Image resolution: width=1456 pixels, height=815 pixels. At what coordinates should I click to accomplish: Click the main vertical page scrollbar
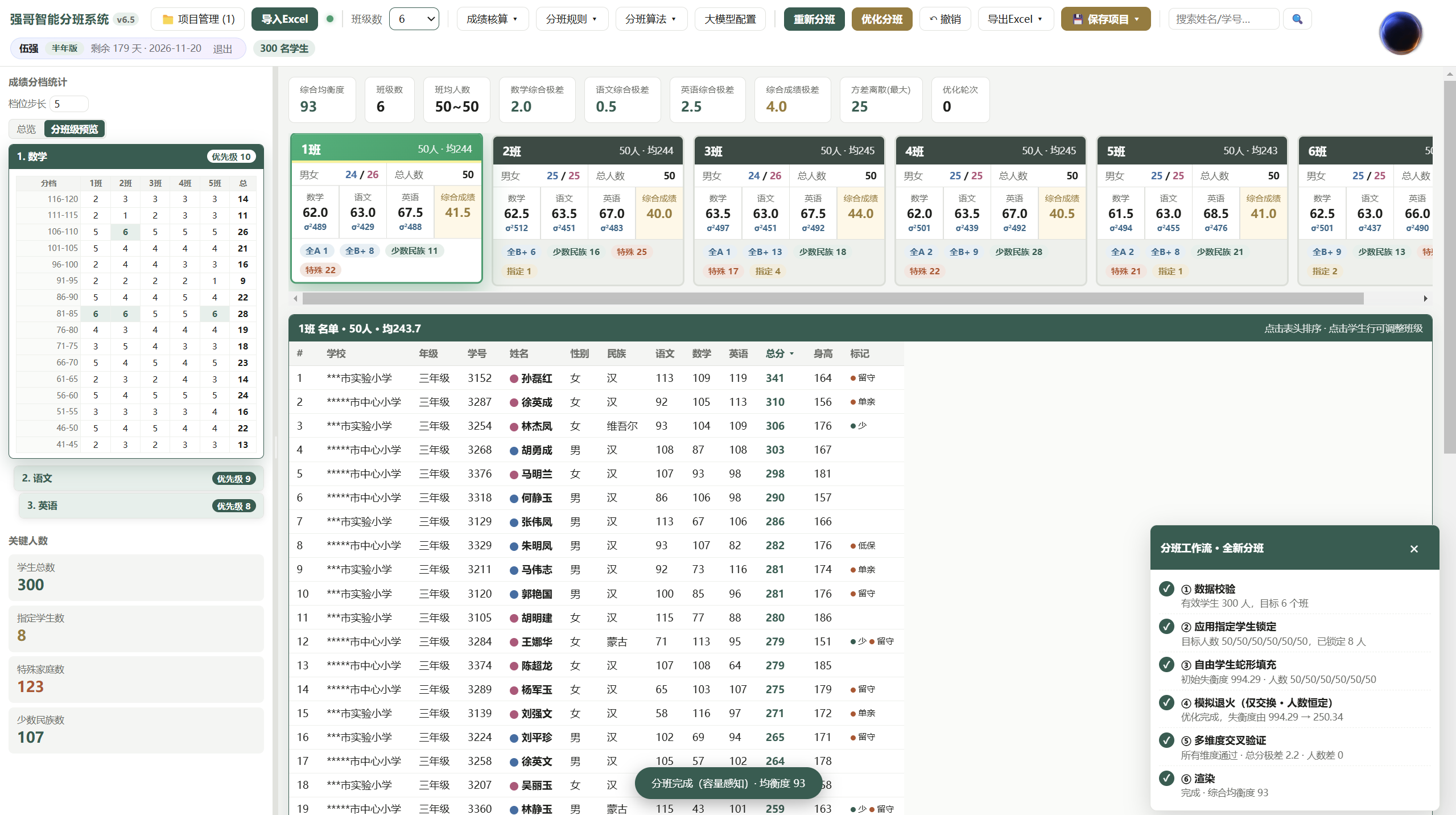(x=1450, y=267)
